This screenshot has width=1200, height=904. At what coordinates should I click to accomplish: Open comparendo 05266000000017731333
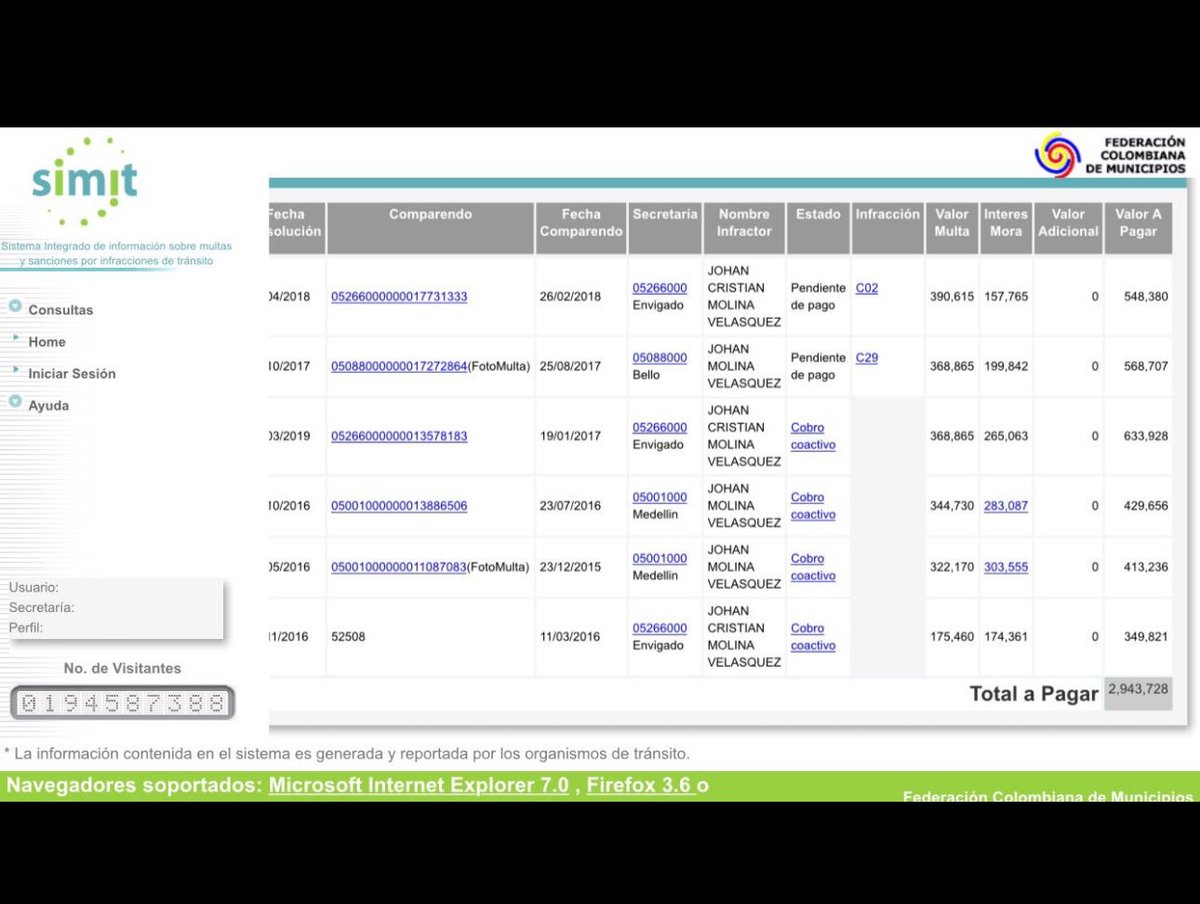(x=399, y=297)
